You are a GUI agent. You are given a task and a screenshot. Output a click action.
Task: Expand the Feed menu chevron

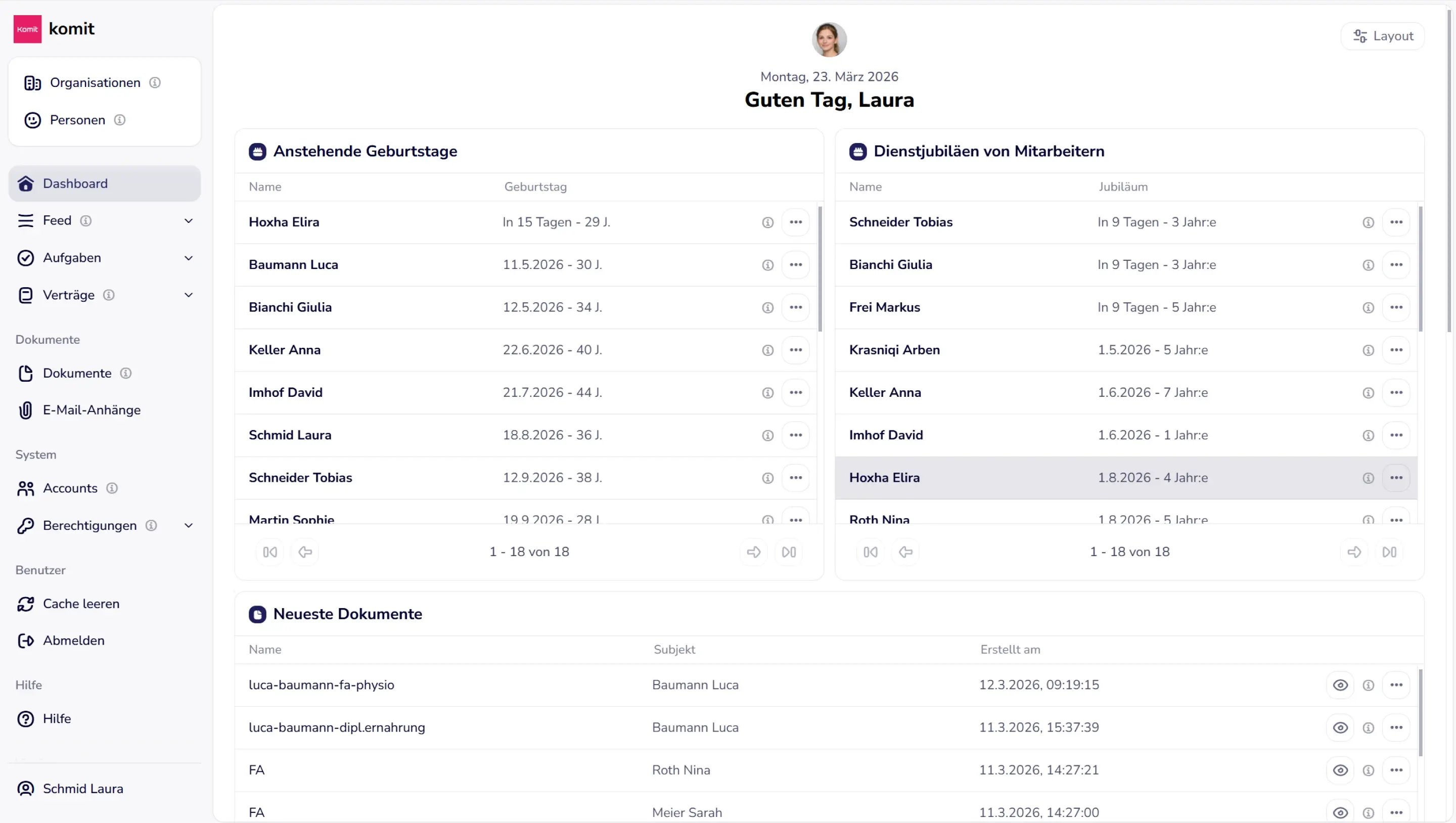tap(189, 221)
